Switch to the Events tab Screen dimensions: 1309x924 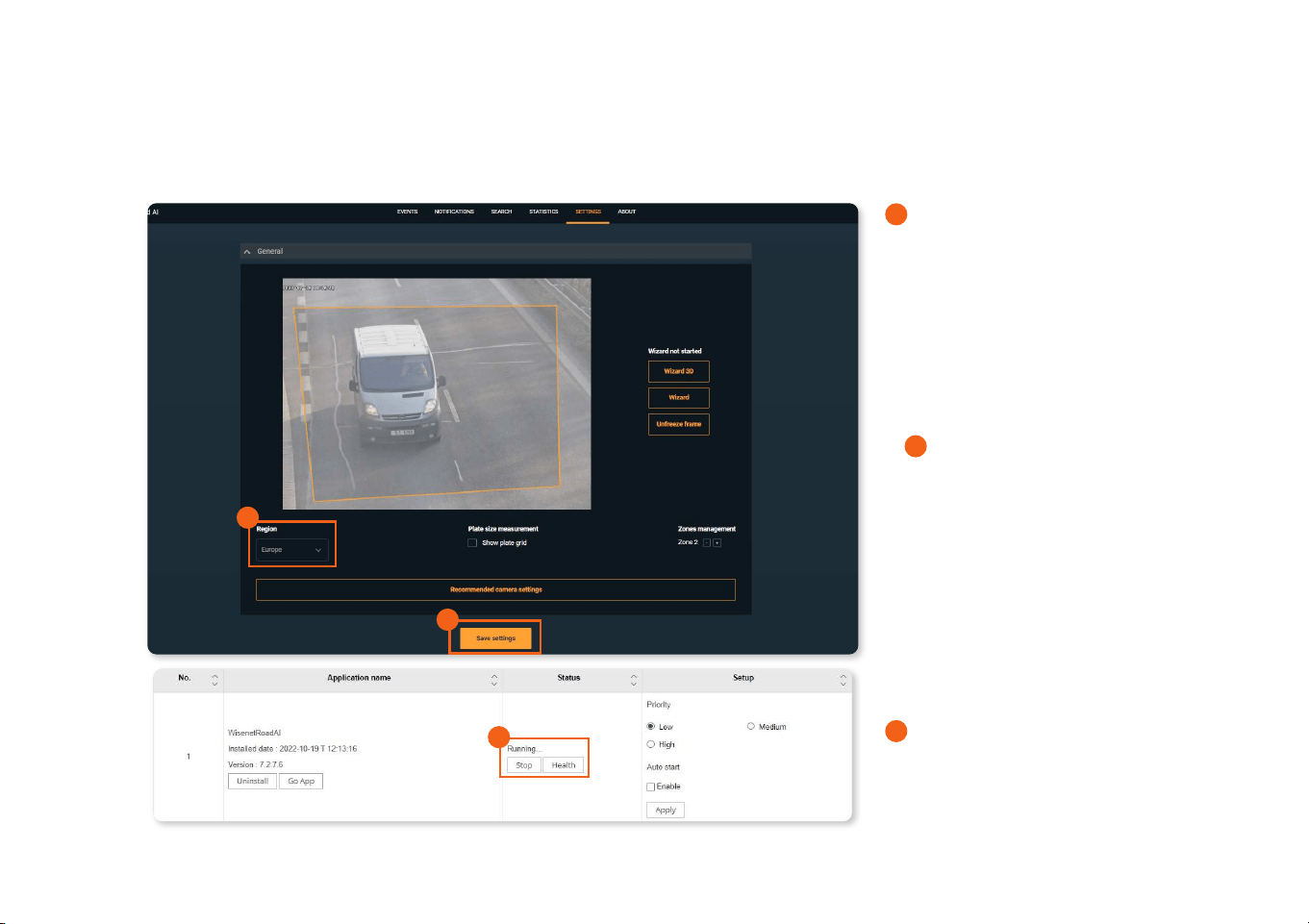tap(408, 212)
